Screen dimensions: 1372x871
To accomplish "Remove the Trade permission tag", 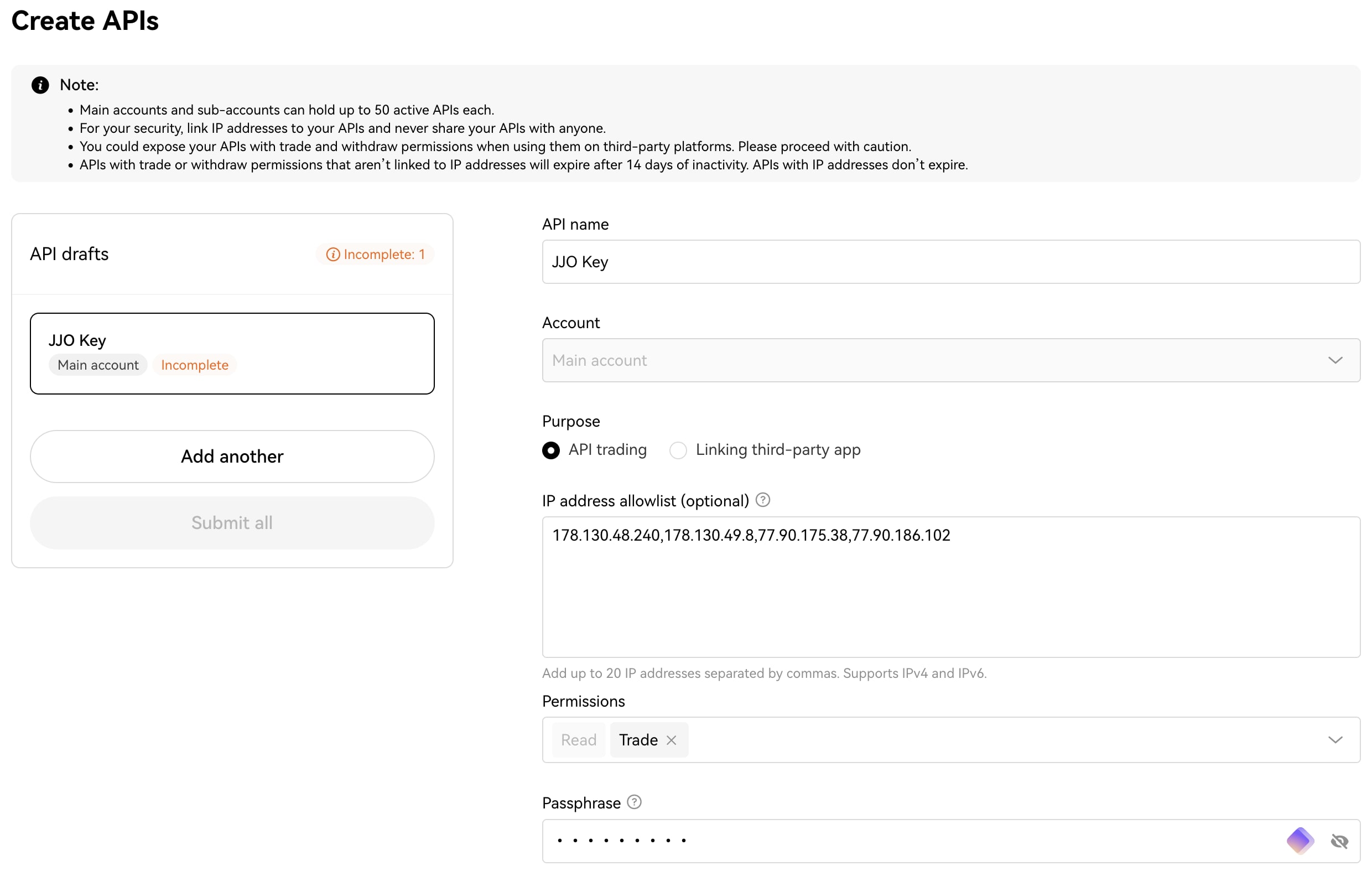I will click(x=671, y=740).
